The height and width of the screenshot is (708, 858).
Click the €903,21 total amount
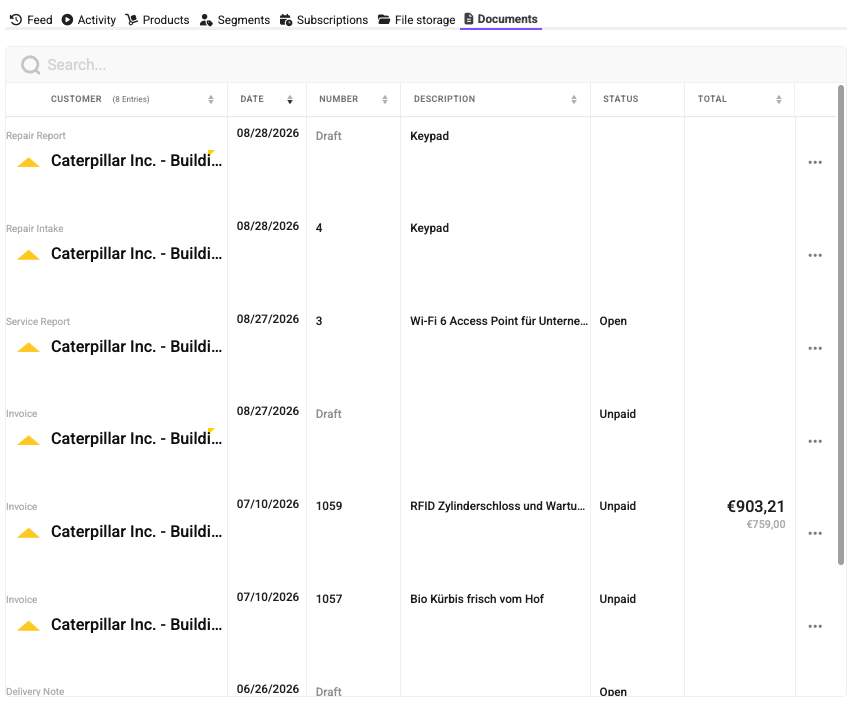coord(756,507)
